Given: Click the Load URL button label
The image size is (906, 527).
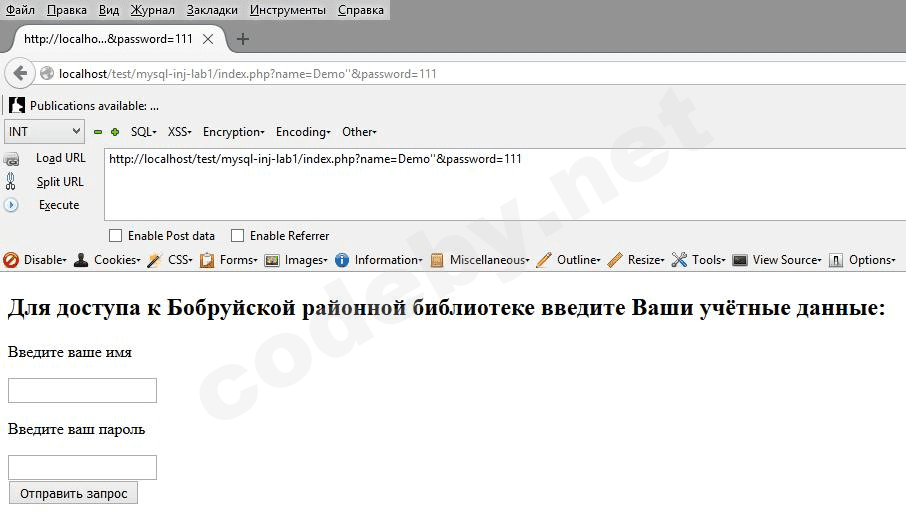Looking at the screenshot, I should click(x=61, y=158).
